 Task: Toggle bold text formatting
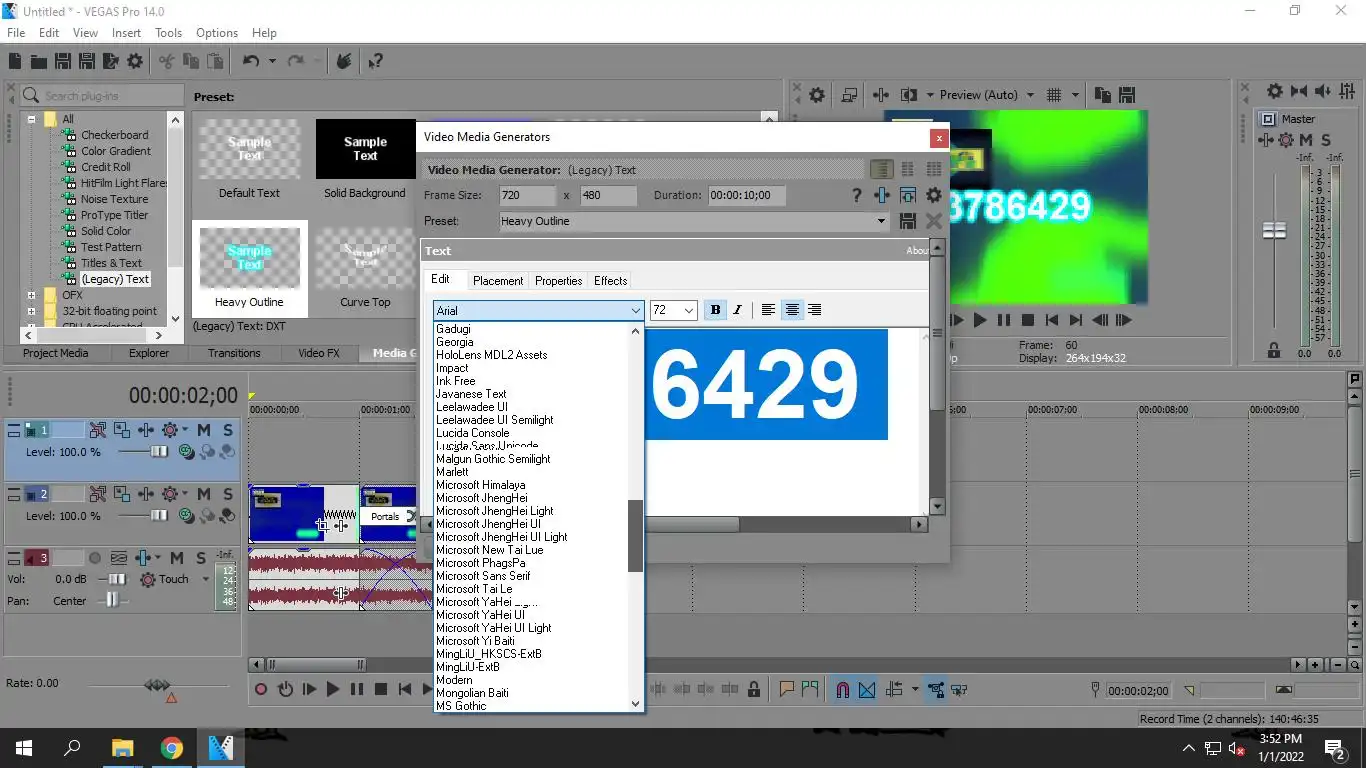(715, 310)
